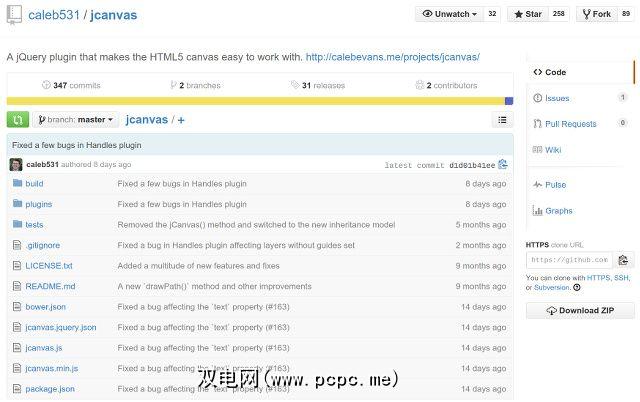
Task: Copy latest commit SHA with clipboard icon
Action: click(503, 164)
